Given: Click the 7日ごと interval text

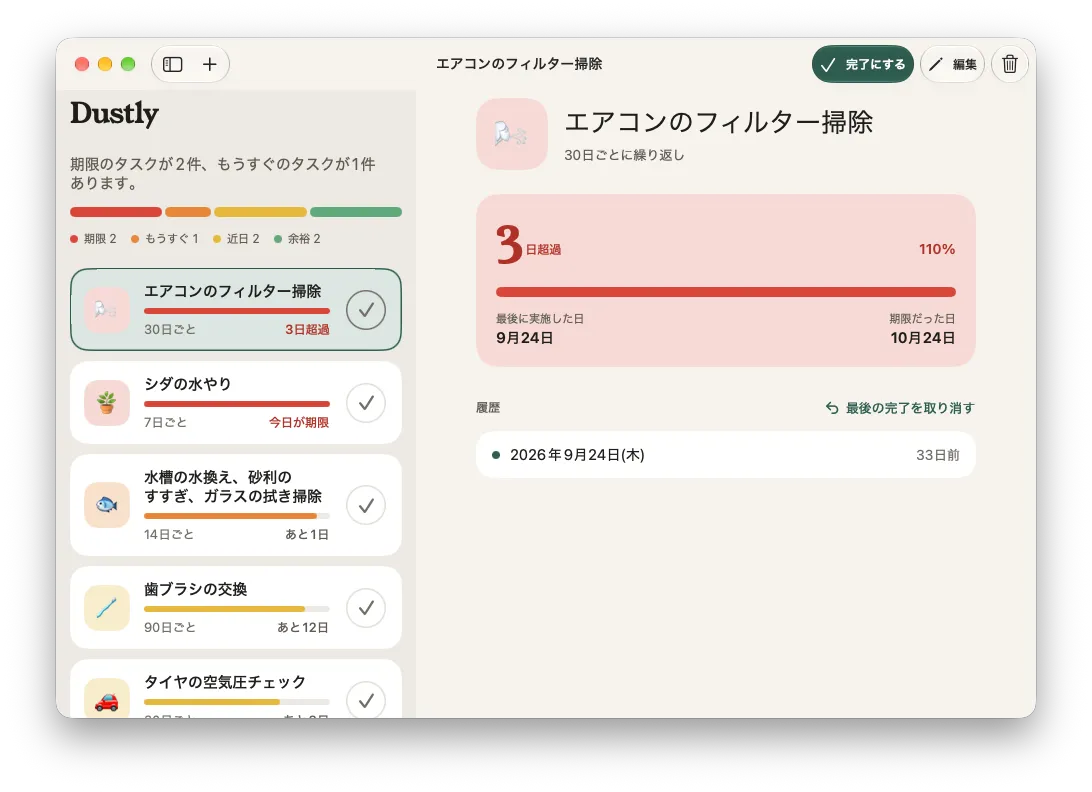Looking at the screenshot, I should pos(165,422).
